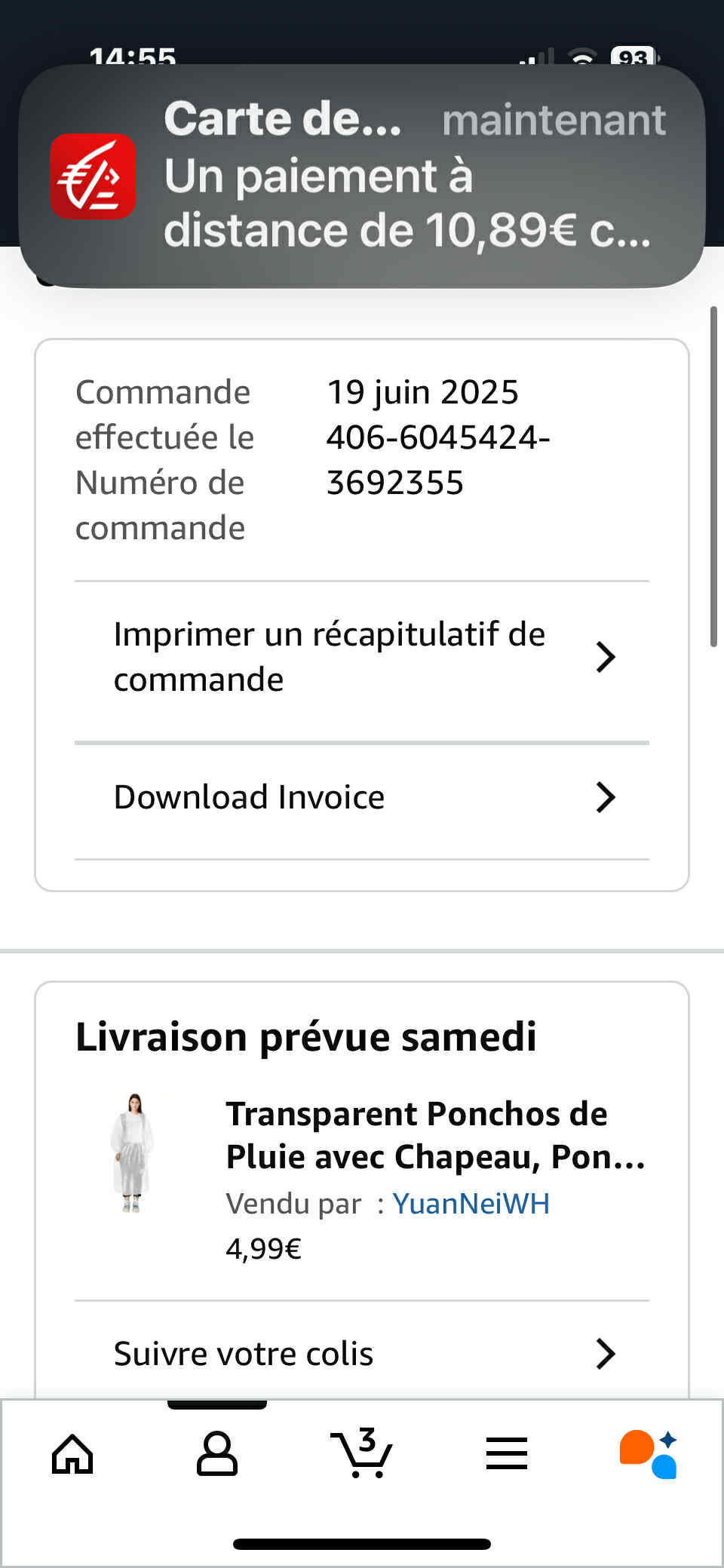Expand chevron next to Suivre votre colis
The width and height of the screenshot is (724, 1568).
tap(606, 1354)
